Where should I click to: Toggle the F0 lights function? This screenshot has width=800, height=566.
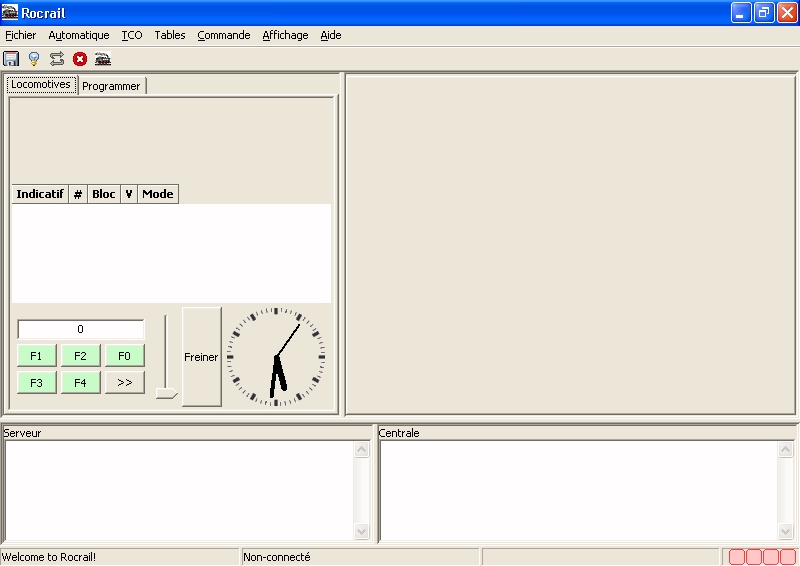pos(125,356)
